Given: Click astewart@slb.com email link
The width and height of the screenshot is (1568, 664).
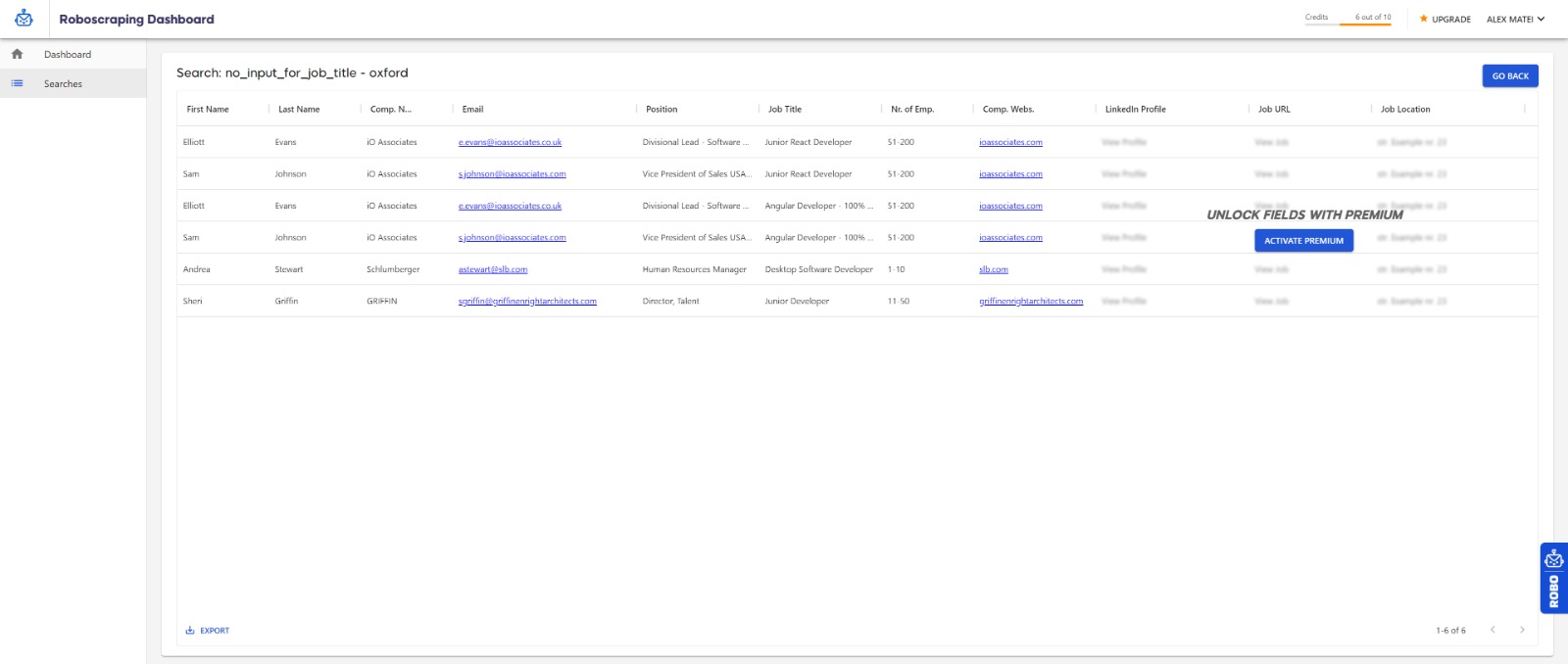Looking at the screenshot, I should pyautogui.click(x=493, y=269).
